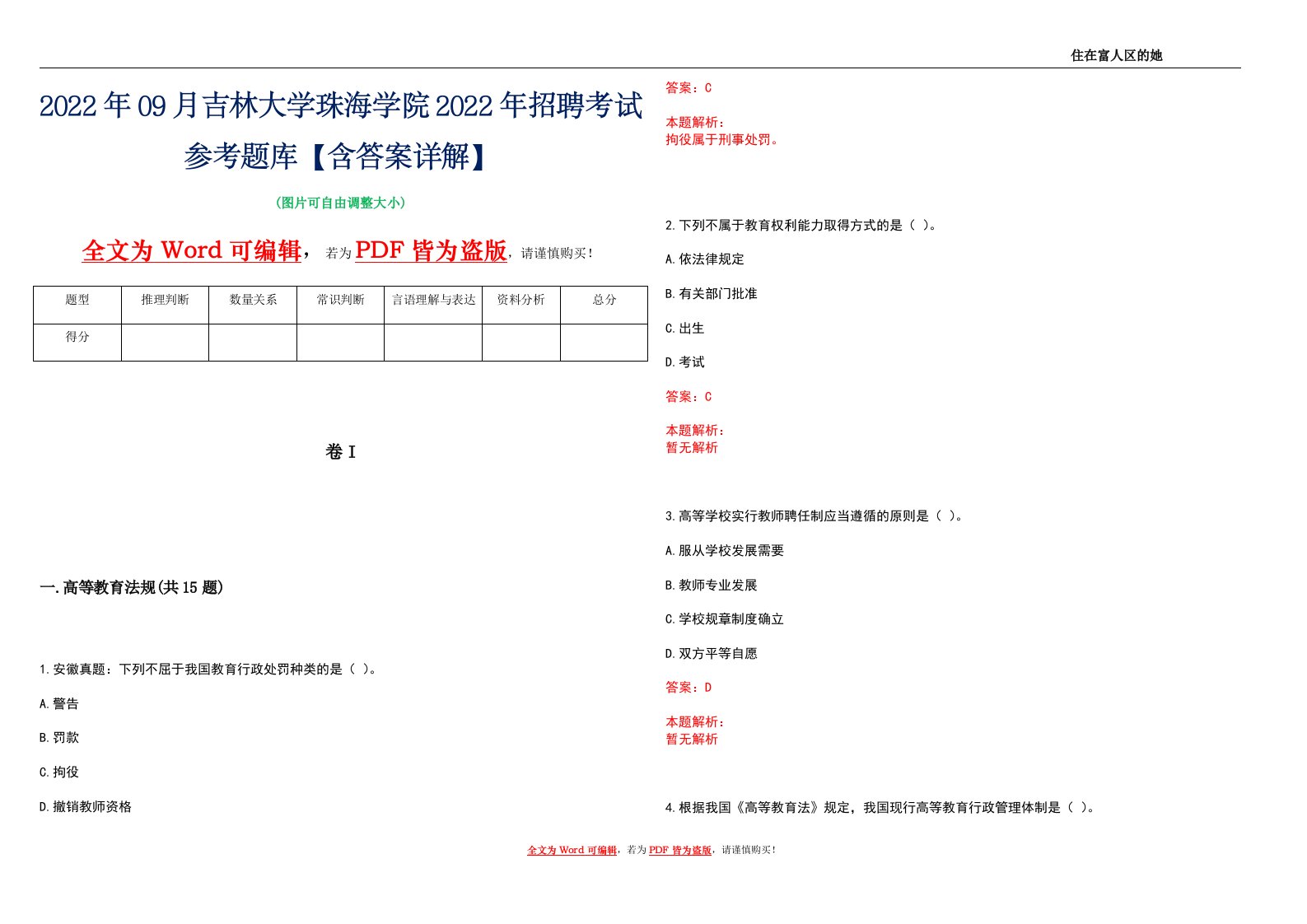Select the 常识判断 table header cell
1307x924 pixels.
pyautogui.click(x=340, y=305)
